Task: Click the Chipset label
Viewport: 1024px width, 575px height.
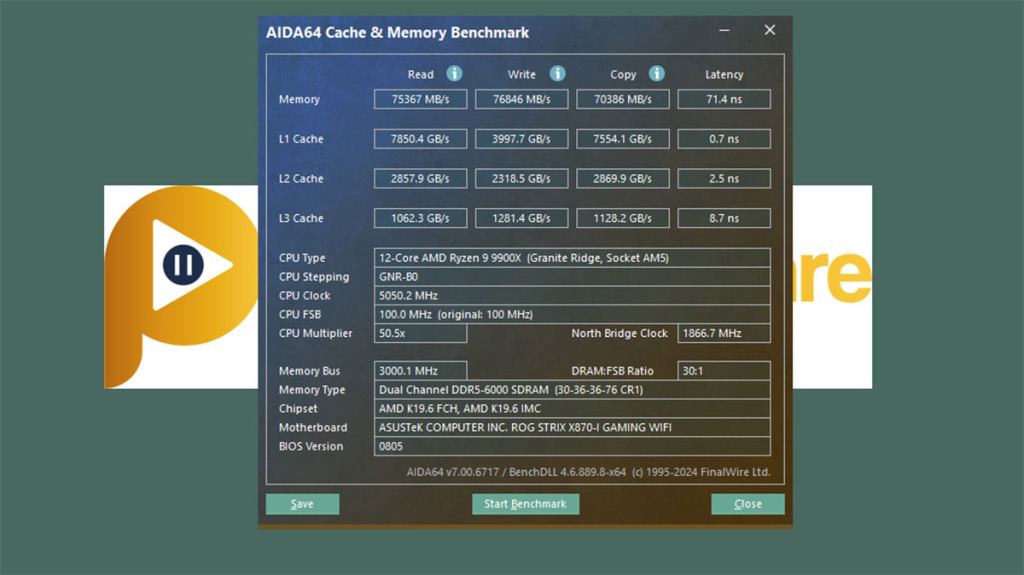Action: [x=298, y=408]
